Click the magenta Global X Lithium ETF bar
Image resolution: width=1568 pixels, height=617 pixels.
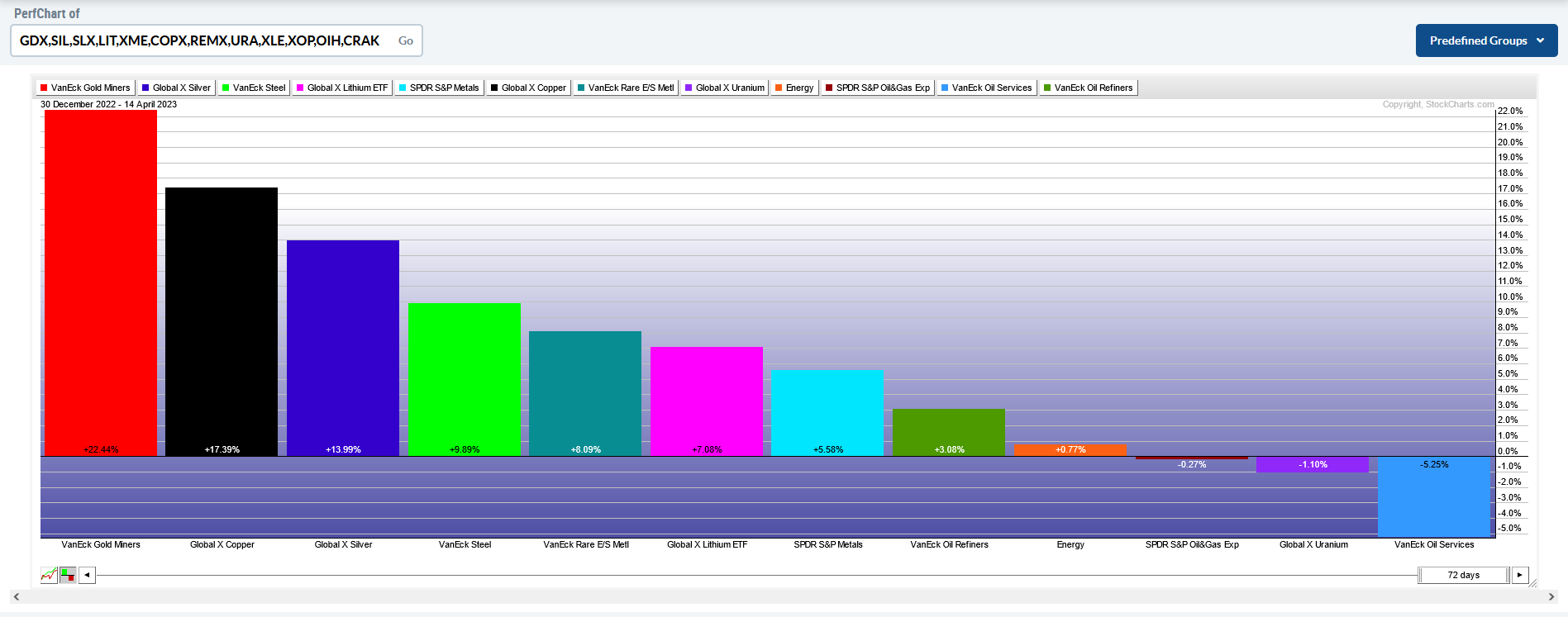coord(707,401)
